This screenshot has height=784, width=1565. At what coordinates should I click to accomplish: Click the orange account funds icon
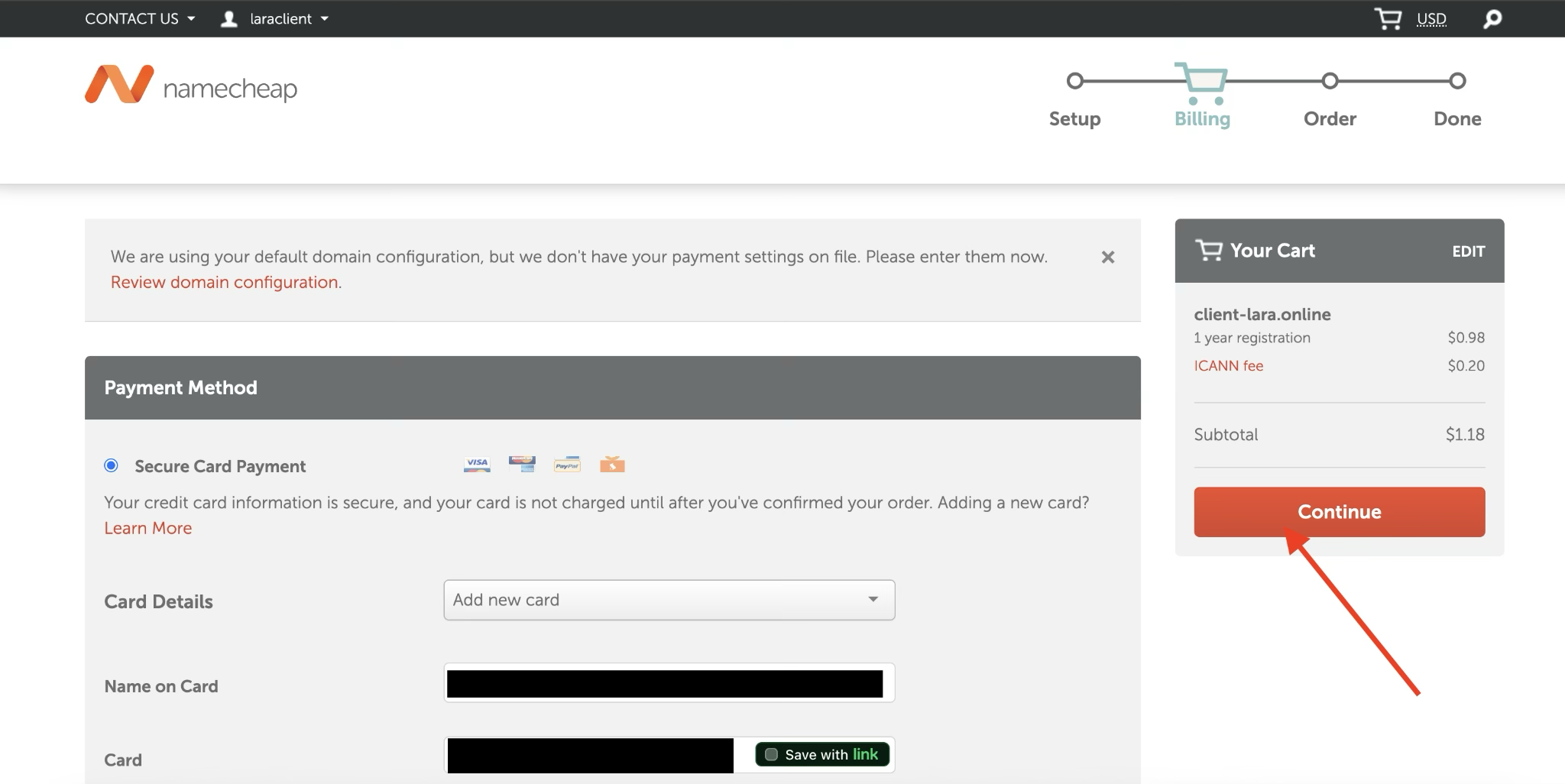pyautogui.click(x=612, y=465)
